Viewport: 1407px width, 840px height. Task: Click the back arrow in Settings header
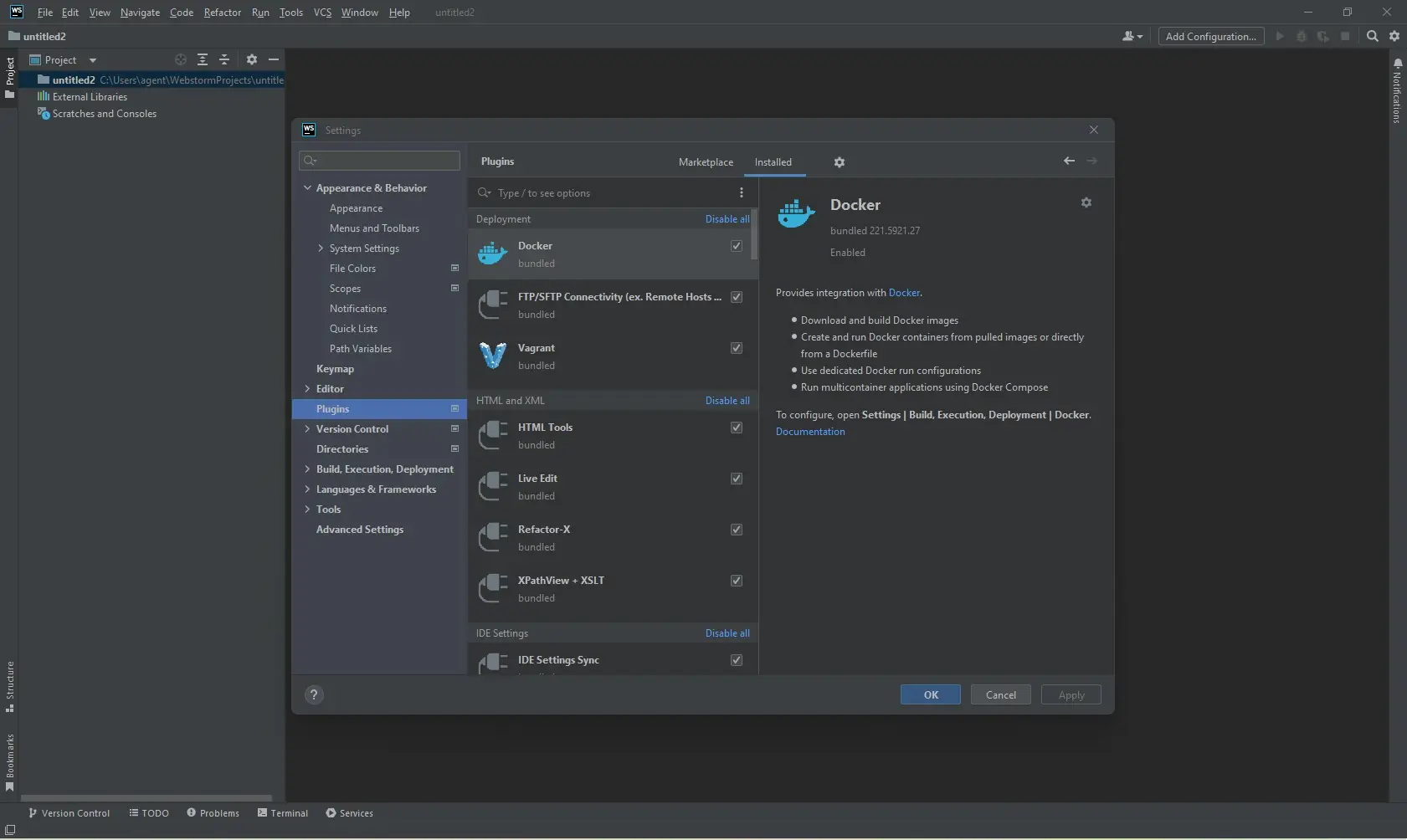point(1069,161)
